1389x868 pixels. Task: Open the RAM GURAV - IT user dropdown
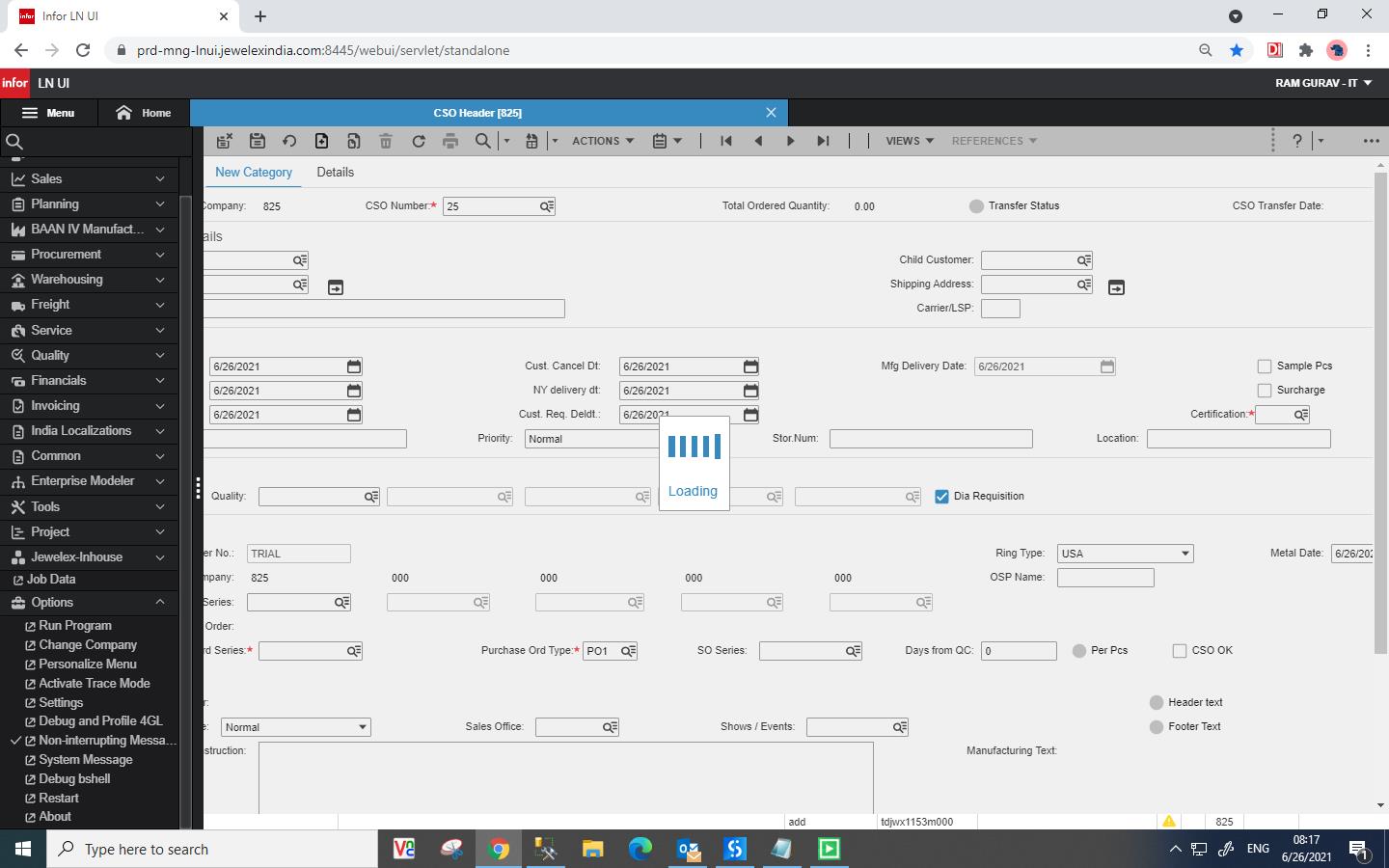(1323, 83)
